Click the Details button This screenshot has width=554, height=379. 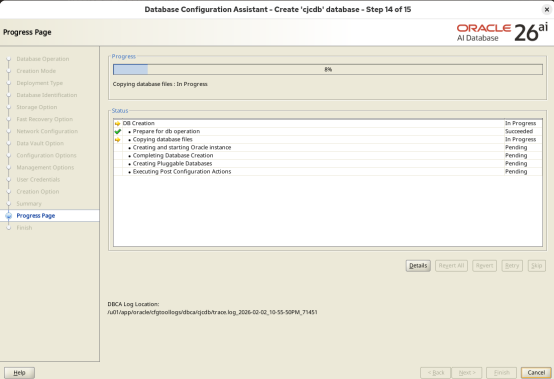point(418,266)
